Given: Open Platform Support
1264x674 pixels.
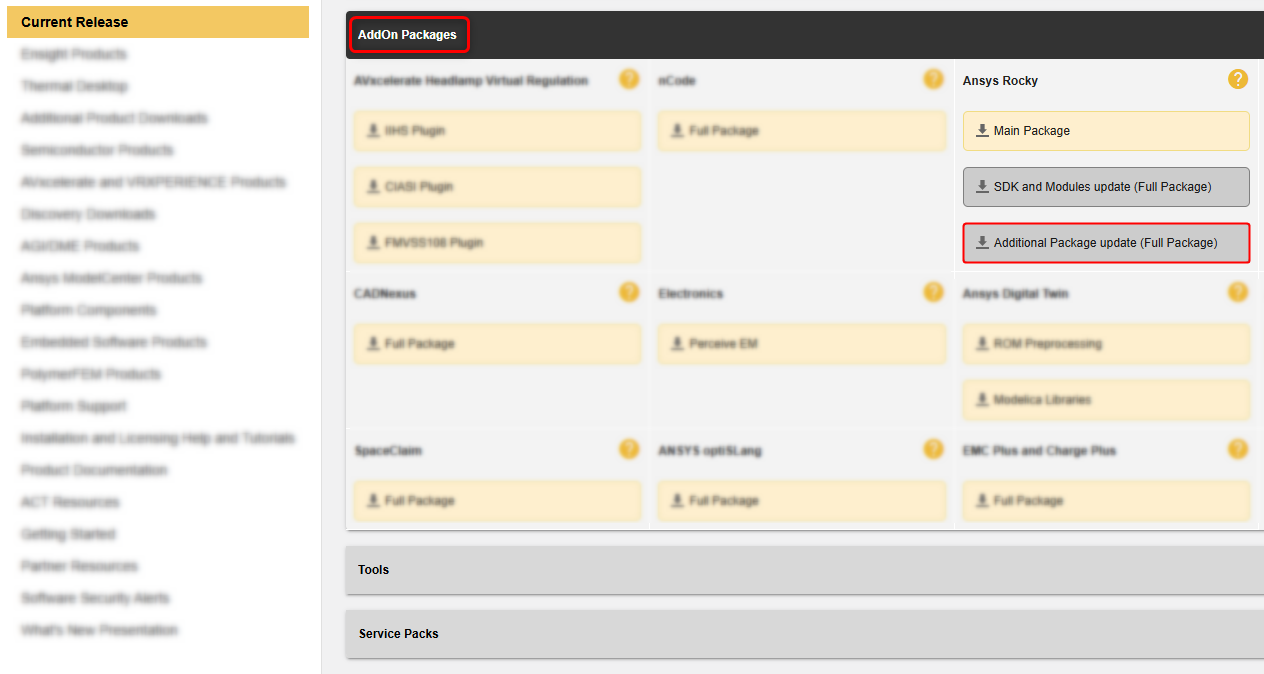Looking at the screenshot, I should click(x=74, y=406).
